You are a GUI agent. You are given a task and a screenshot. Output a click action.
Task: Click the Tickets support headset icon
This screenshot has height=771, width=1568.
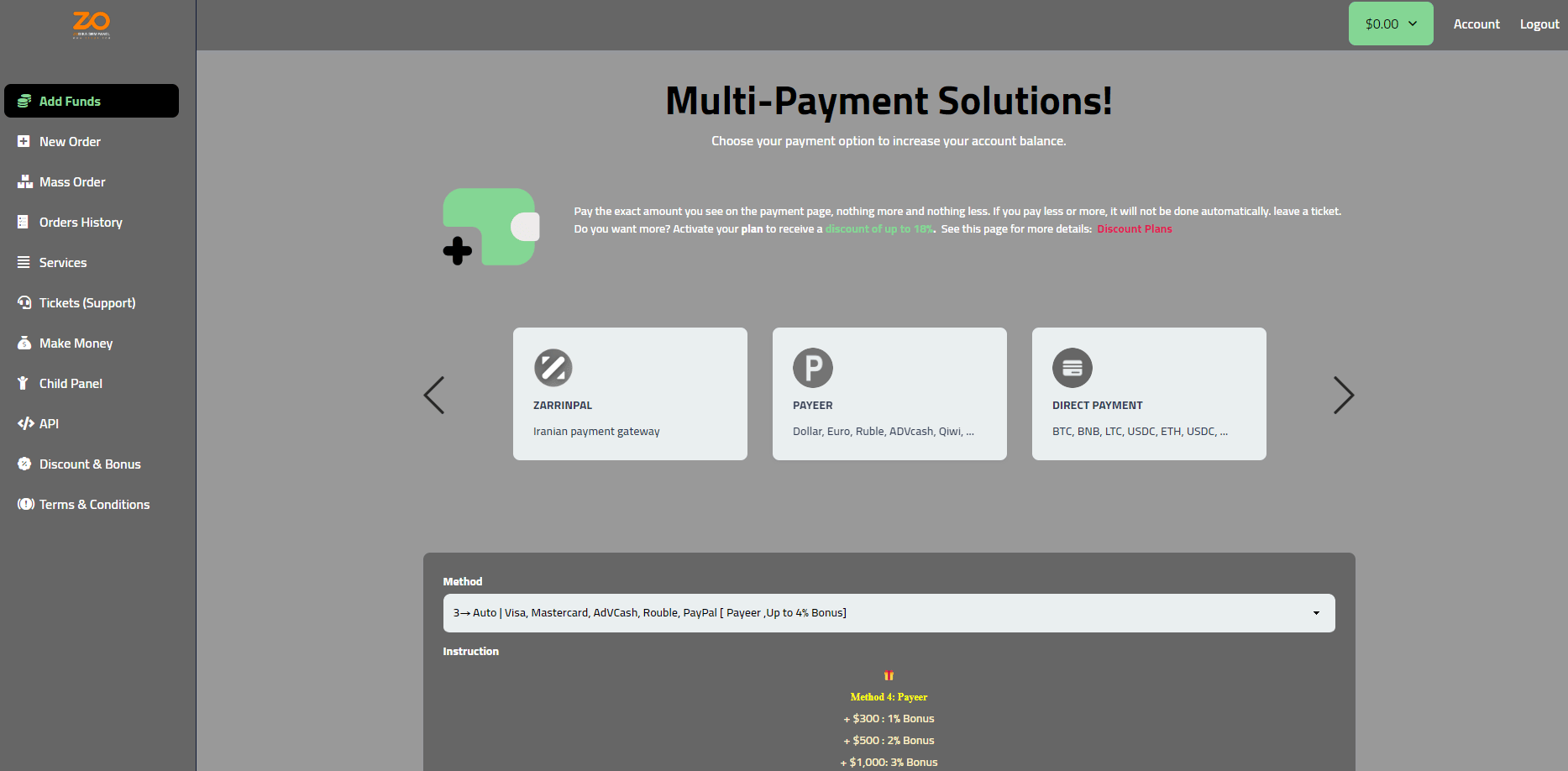pyautogui.click(x=24, y=302)
